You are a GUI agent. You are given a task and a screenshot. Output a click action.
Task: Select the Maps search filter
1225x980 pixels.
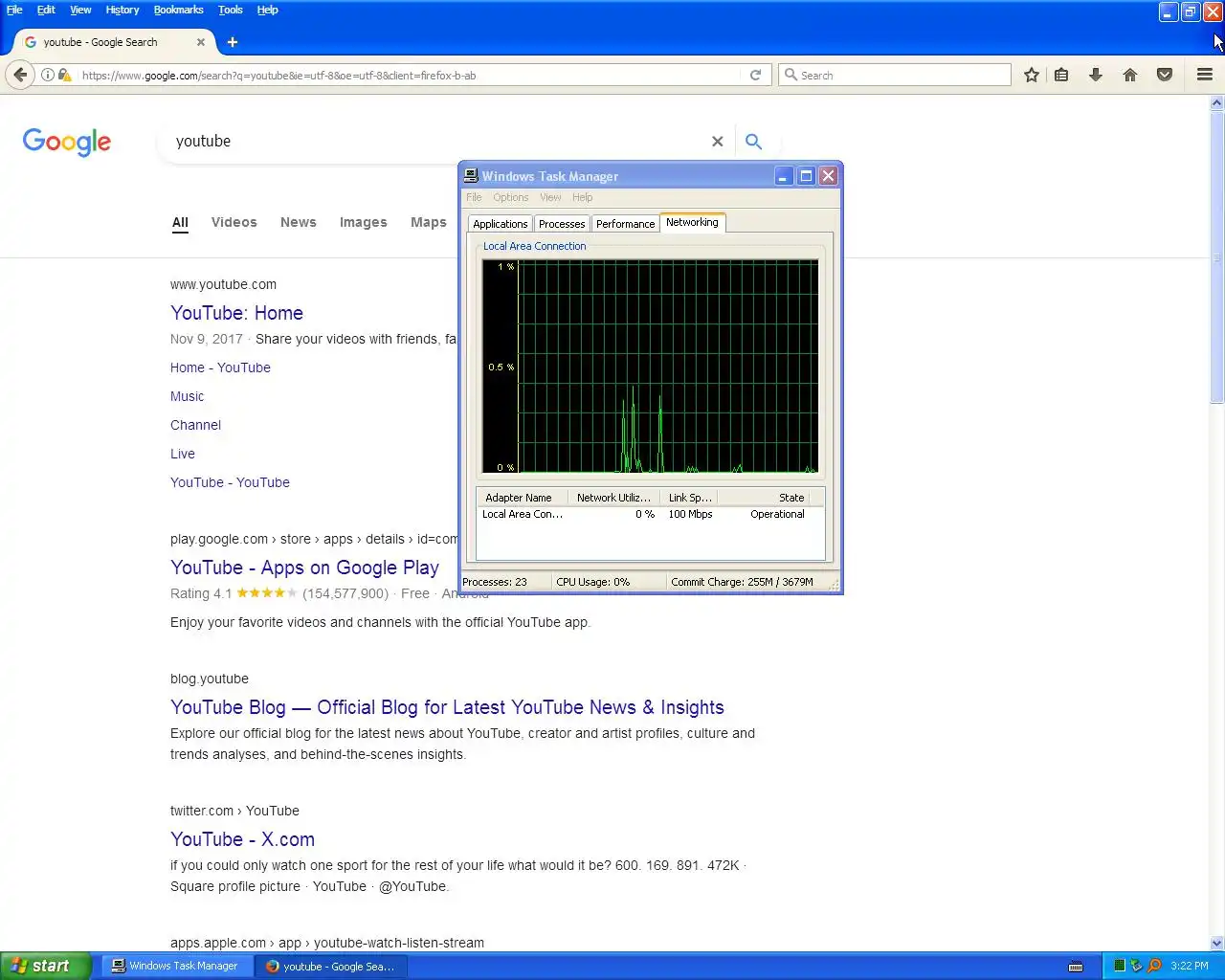428,222
